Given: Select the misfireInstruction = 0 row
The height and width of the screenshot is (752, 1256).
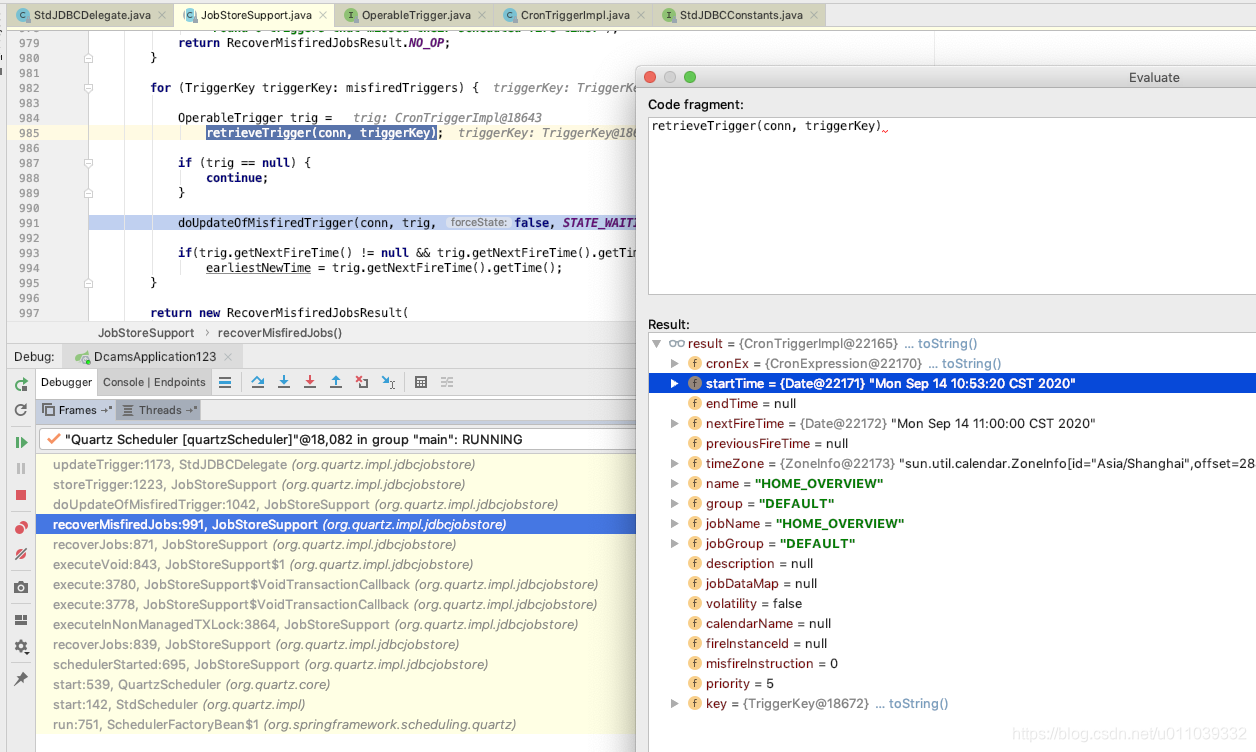Looking at the screenshot, I should tap(952, 663).
